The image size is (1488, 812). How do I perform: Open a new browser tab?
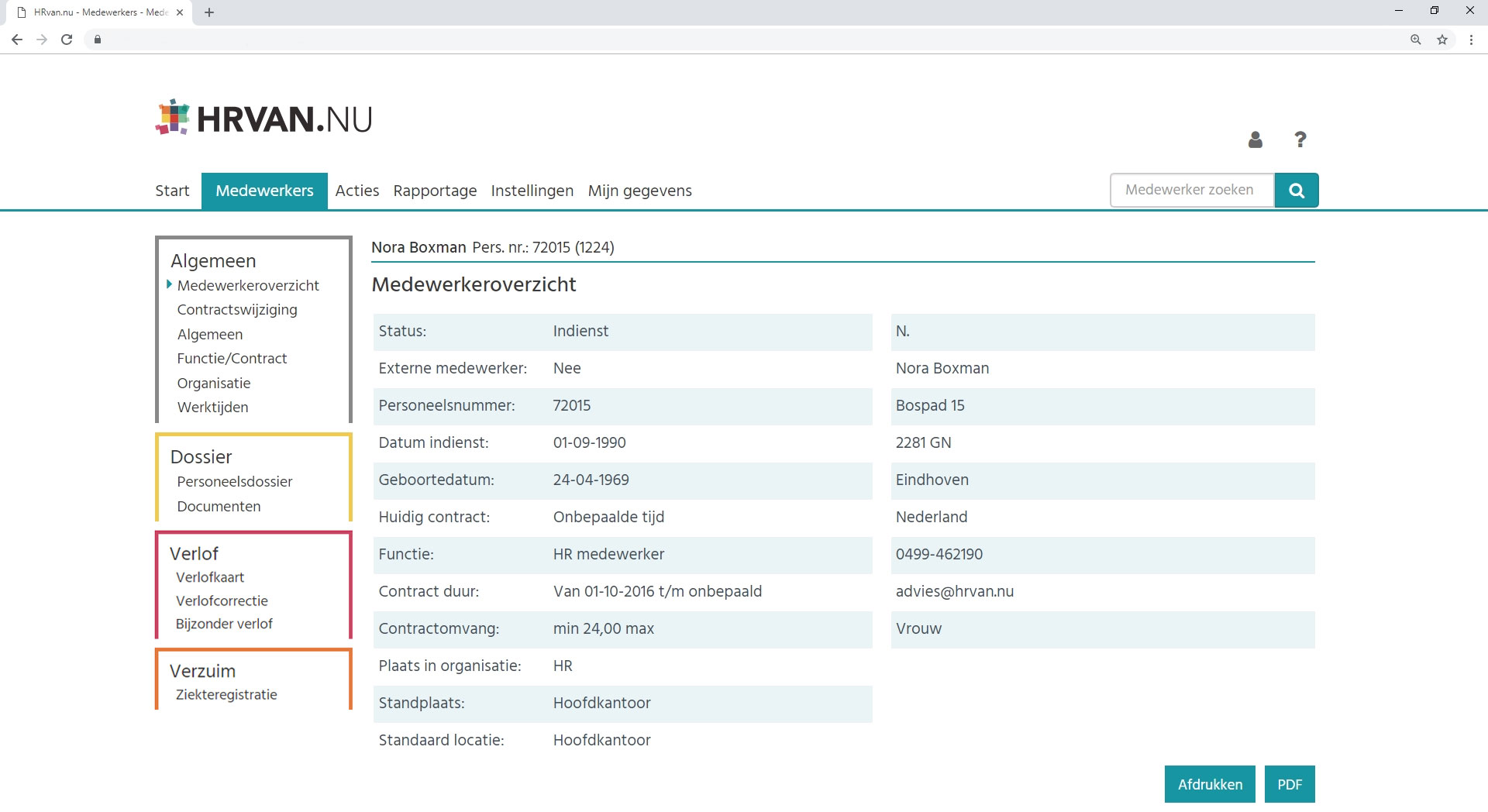tap(209, 12)
